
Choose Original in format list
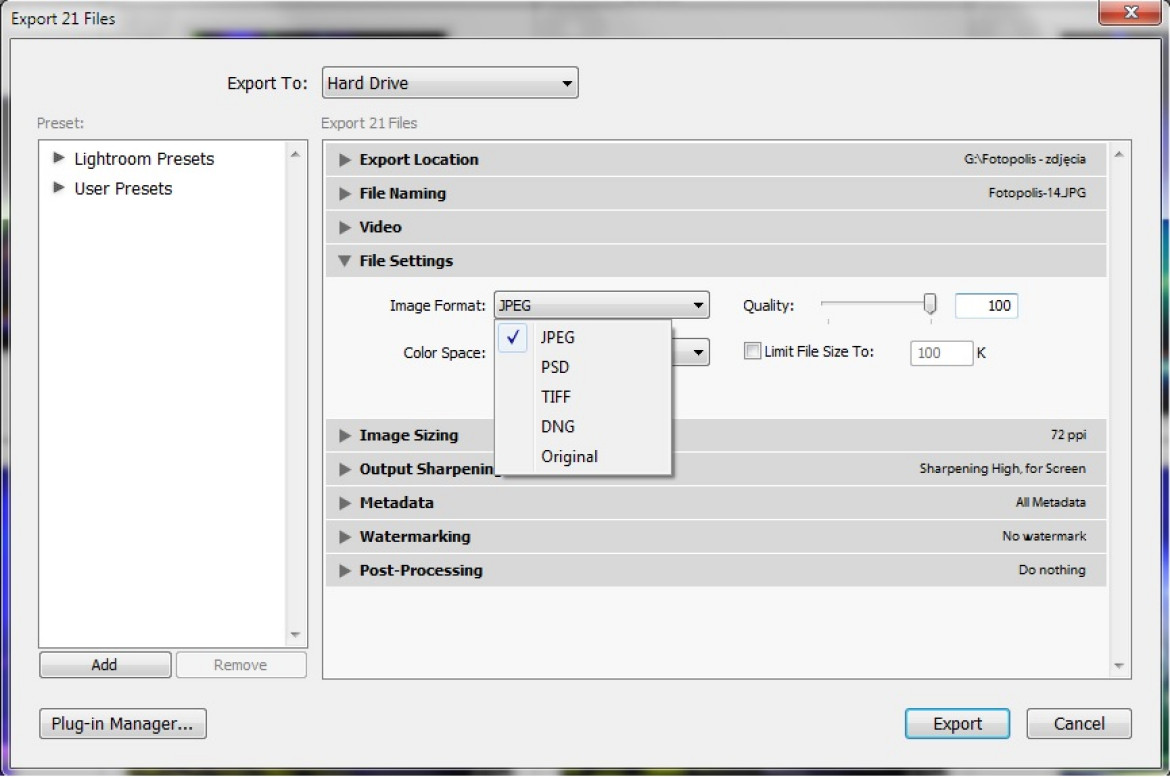point(584,457)
